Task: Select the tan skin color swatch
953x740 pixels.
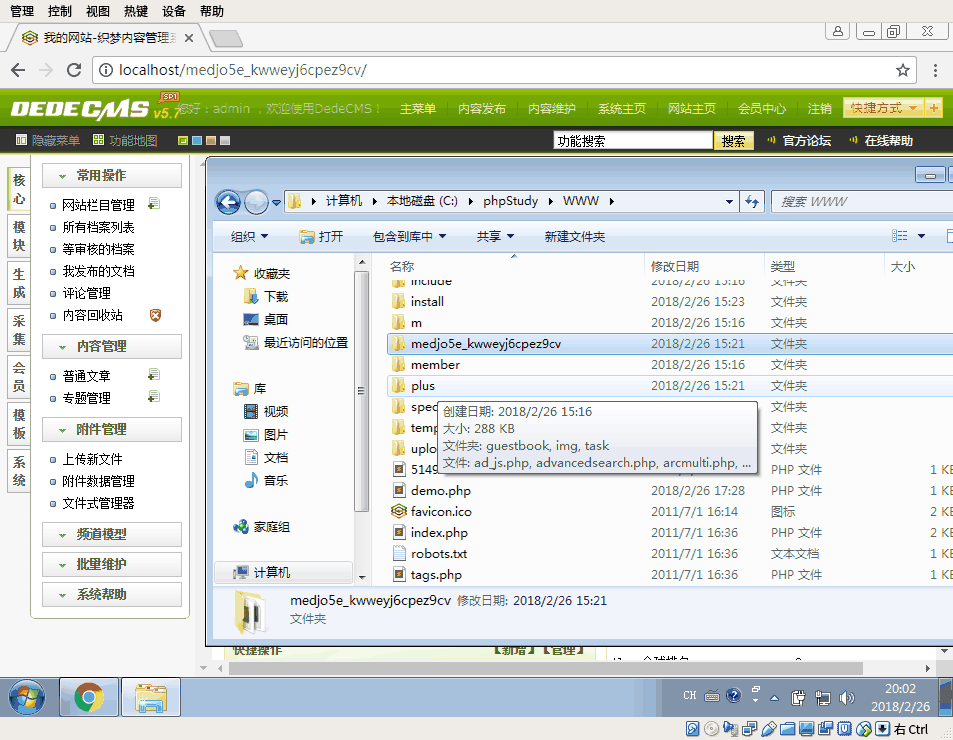Action: coord(211,141)
